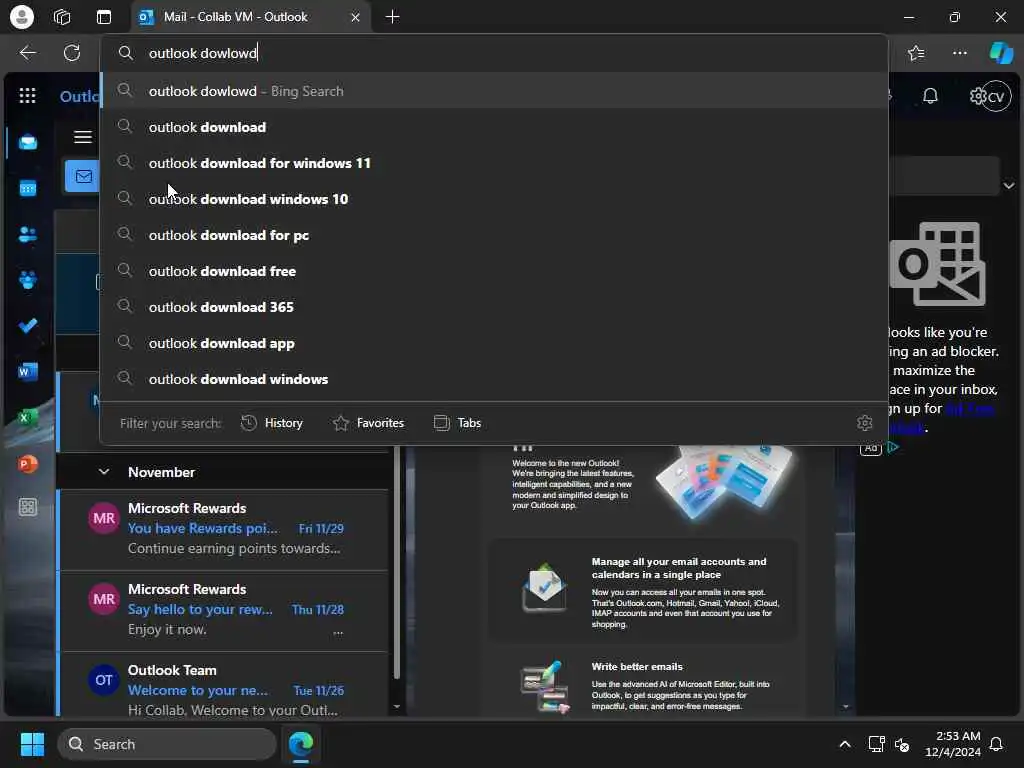Open the Outlook app launcher grid
This screenshot has width=1024, height=768.
pos(27,96)
